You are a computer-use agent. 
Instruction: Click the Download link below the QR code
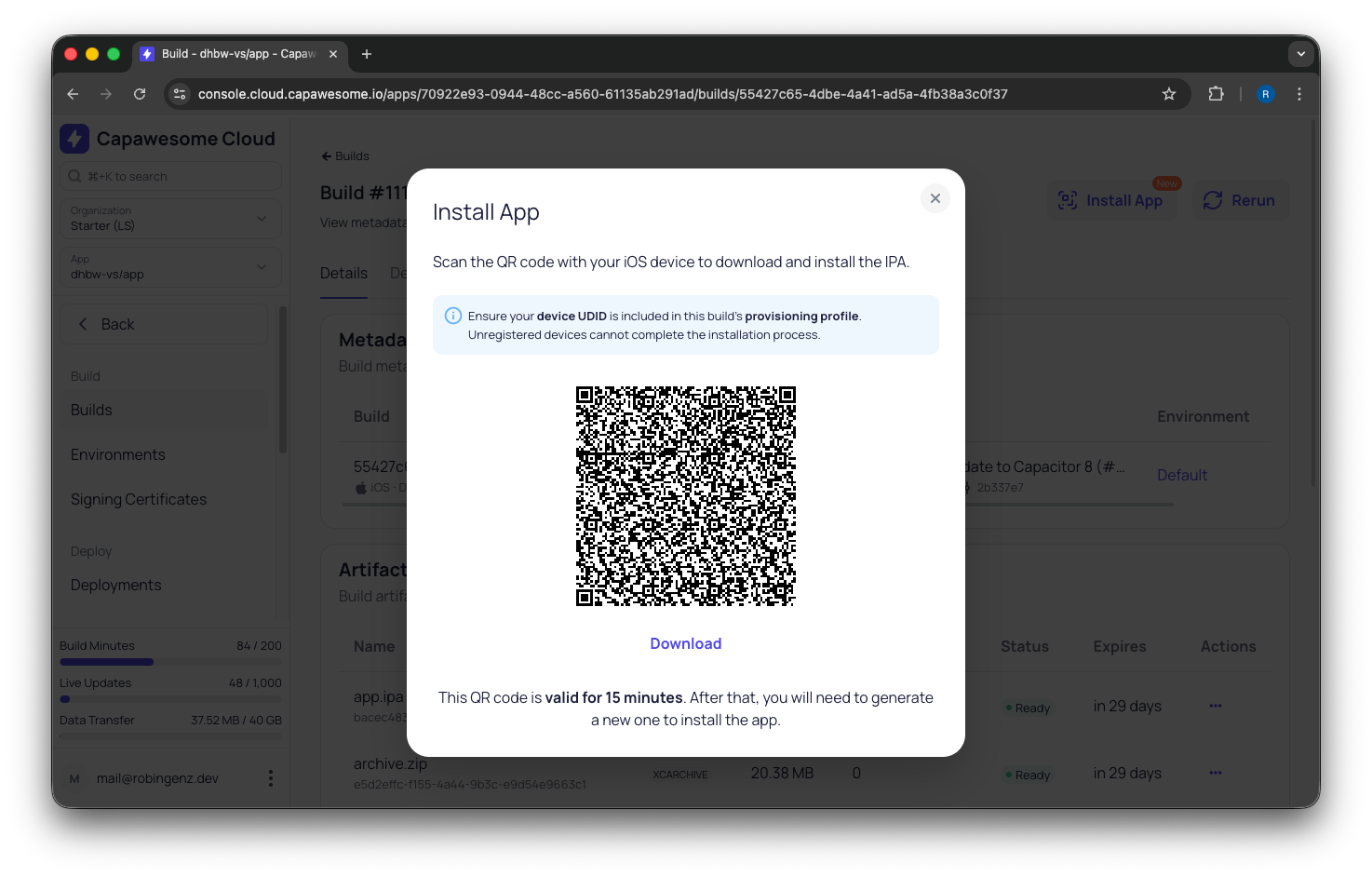tap(685, 643)
